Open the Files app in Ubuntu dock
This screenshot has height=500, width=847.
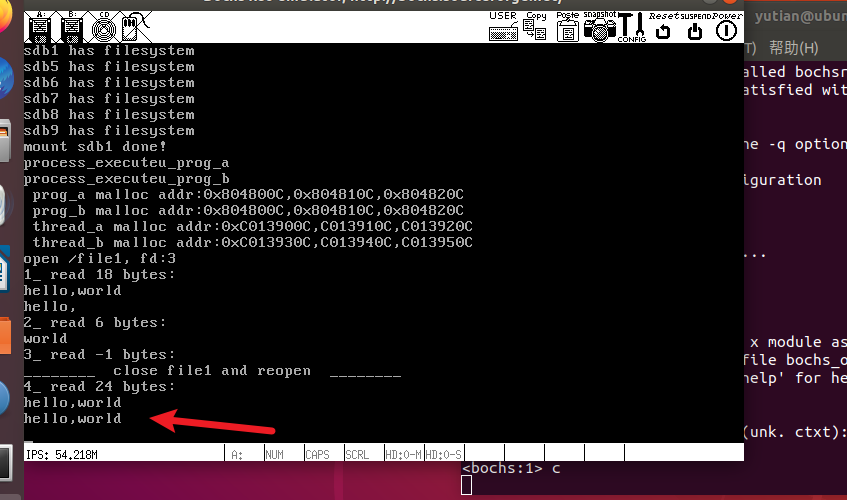click(x=6, y=137)
